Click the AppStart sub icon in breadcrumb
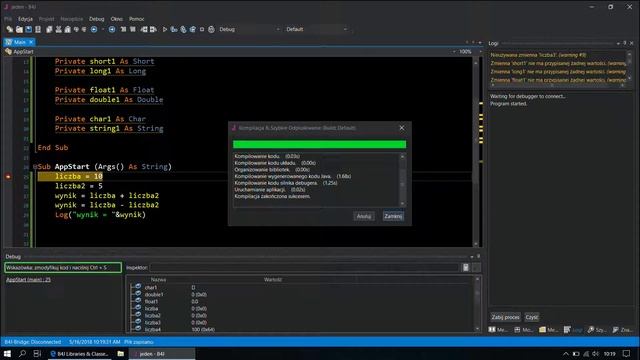Image resolution: width=640 pixels, height=360 pixels. (8, 52)
